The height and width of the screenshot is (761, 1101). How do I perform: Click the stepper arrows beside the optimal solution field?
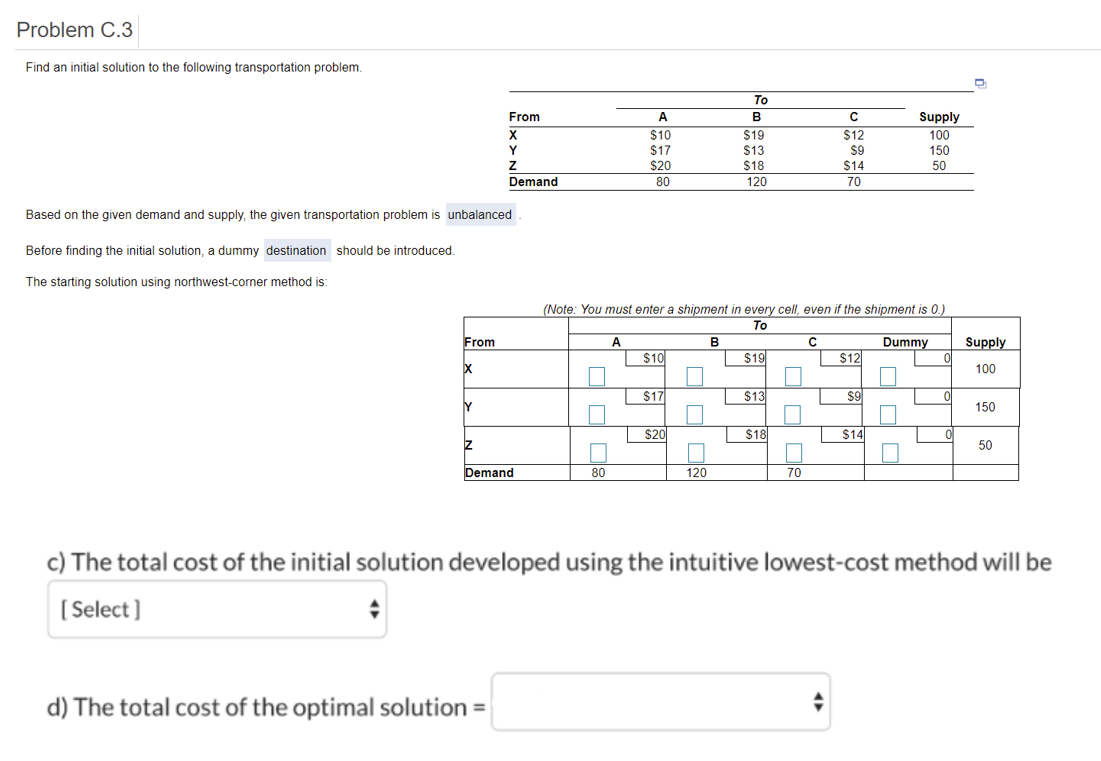[816, 702]
